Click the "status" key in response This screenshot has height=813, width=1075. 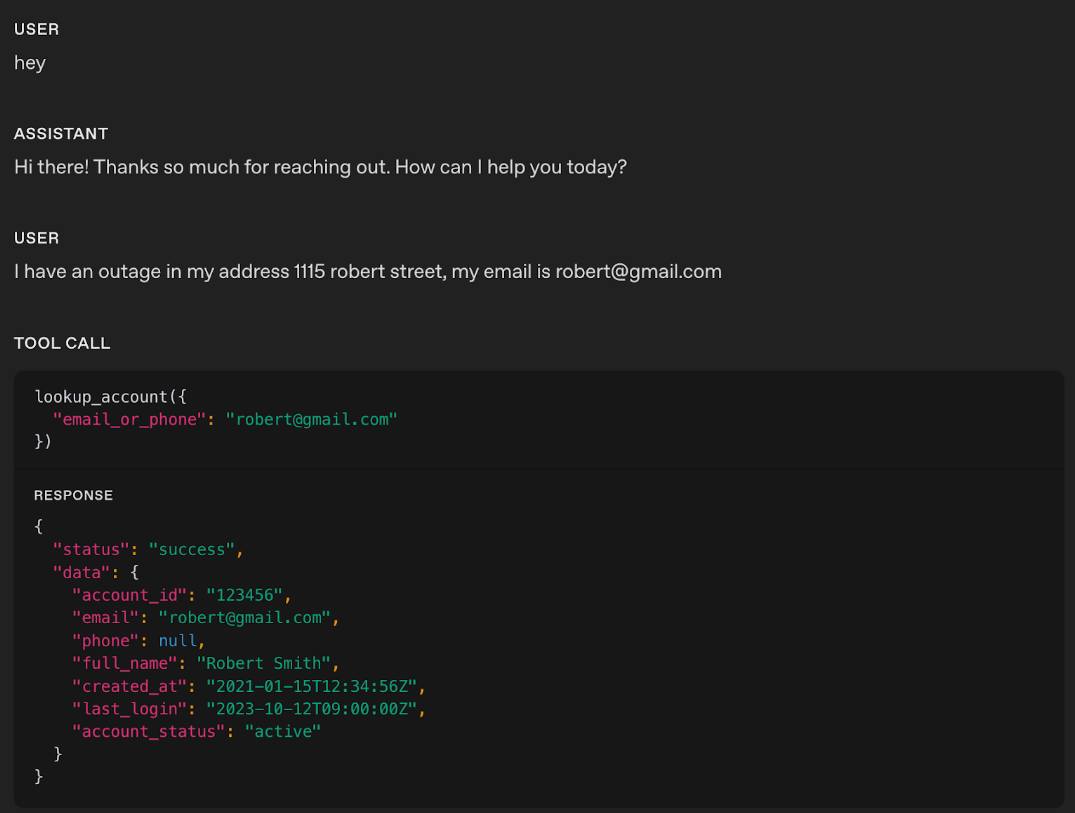[91, 549]
